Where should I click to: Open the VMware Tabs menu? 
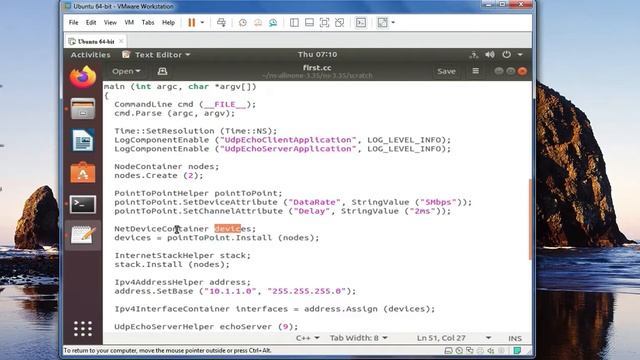click(x=148, y=22)
